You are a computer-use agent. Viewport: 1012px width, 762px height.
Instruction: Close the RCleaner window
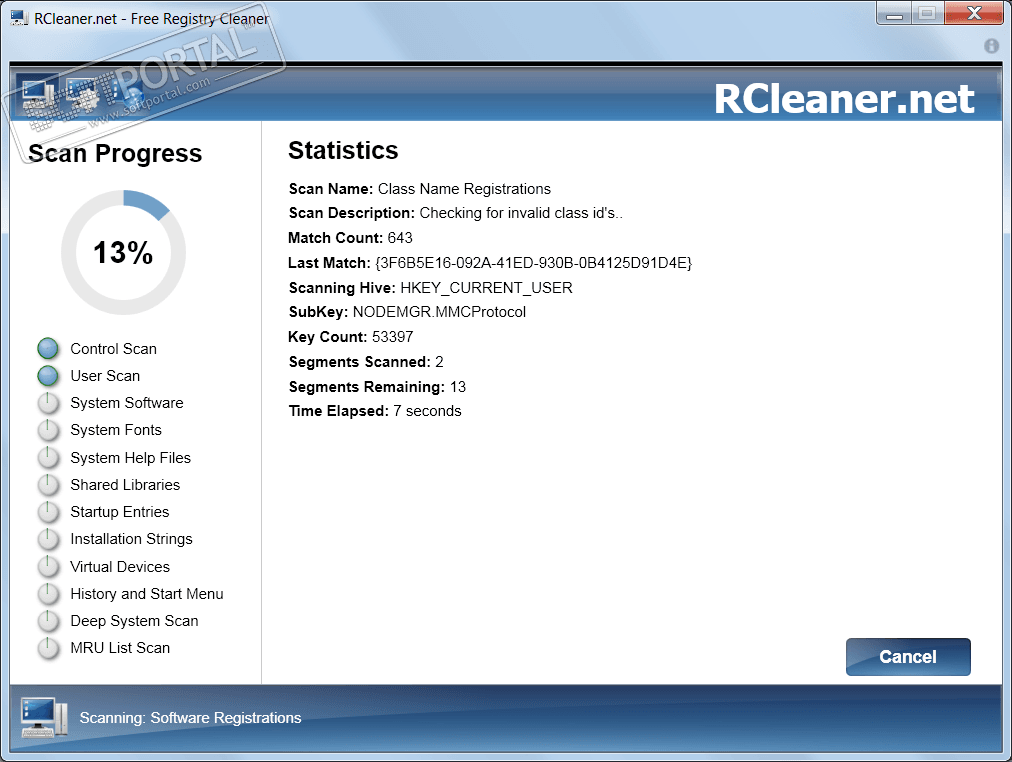(975, 13)
